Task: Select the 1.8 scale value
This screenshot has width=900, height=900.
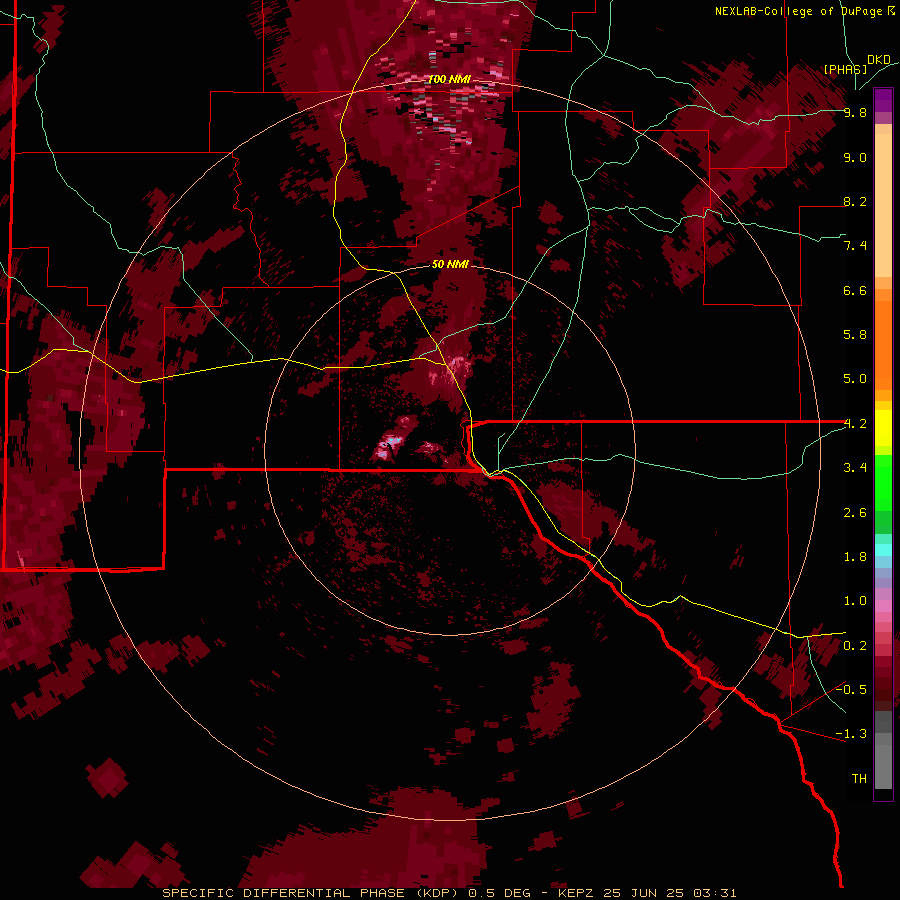Action: 855,557
